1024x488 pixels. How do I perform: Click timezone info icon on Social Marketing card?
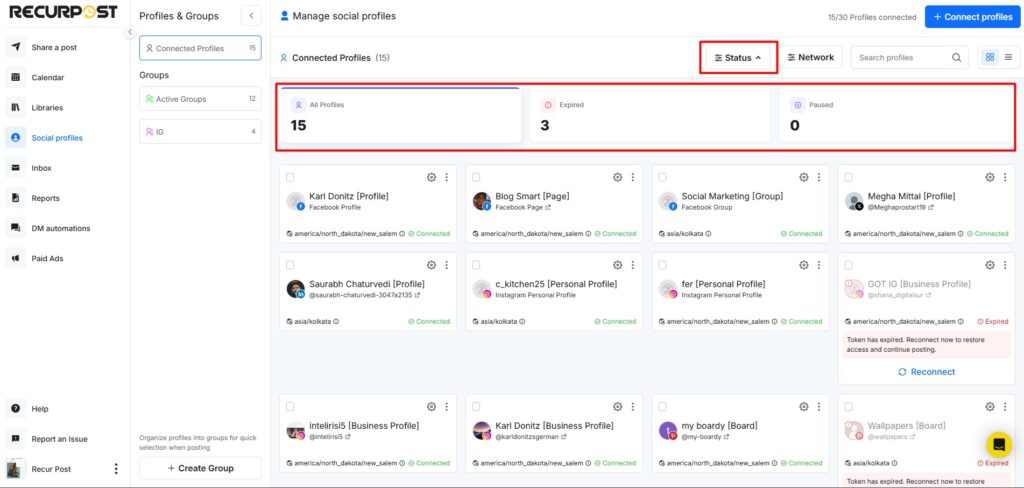pyautogui.click(x=709, y=233)
